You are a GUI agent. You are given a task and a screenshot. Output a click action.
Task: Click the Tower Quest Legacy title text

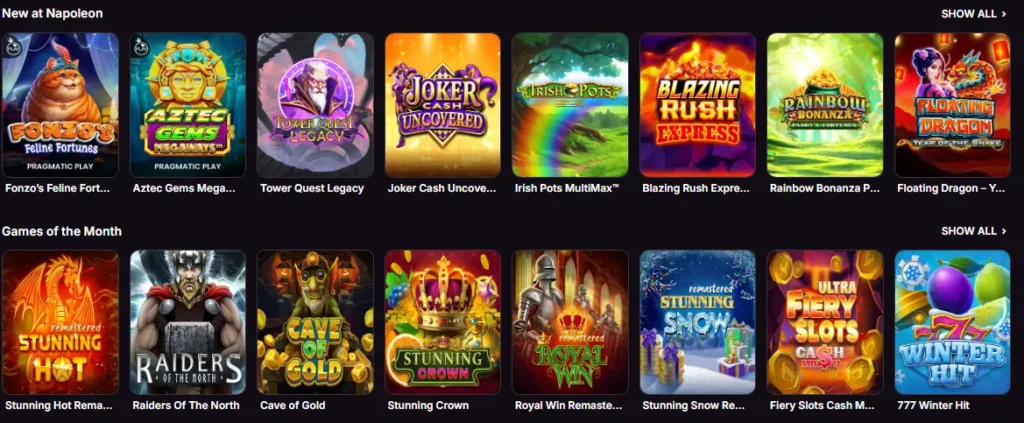click(312, 188)
